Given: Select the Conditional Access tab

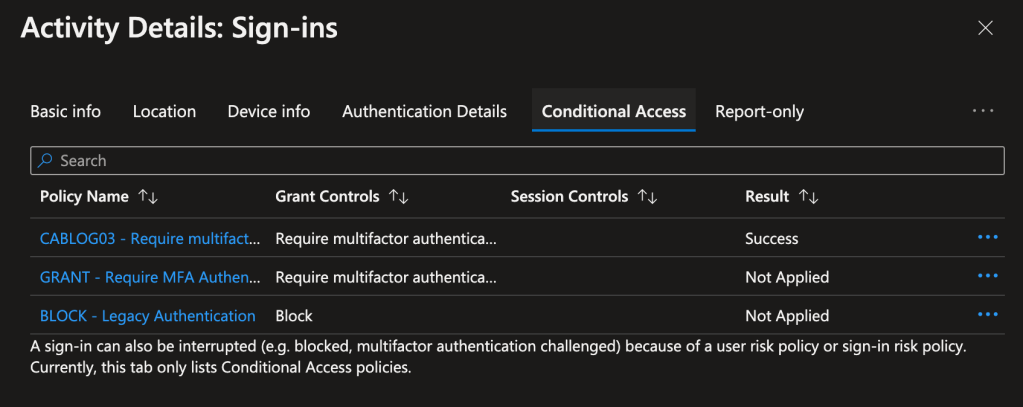Looking at the screenshot, I should point(614,111).
